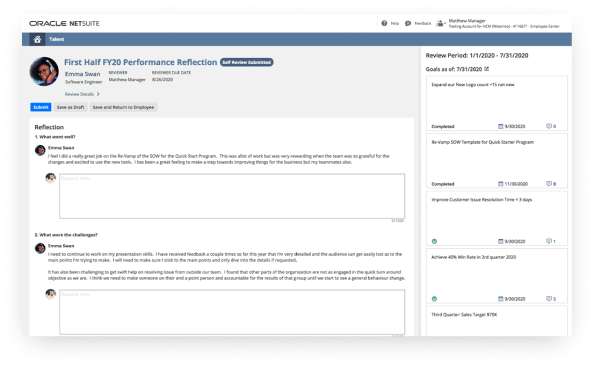Viewport: 594px width, 367px height.
Task: Open the role switcher icon beside Matthew Manager
Action: click(x=440, y=23)
